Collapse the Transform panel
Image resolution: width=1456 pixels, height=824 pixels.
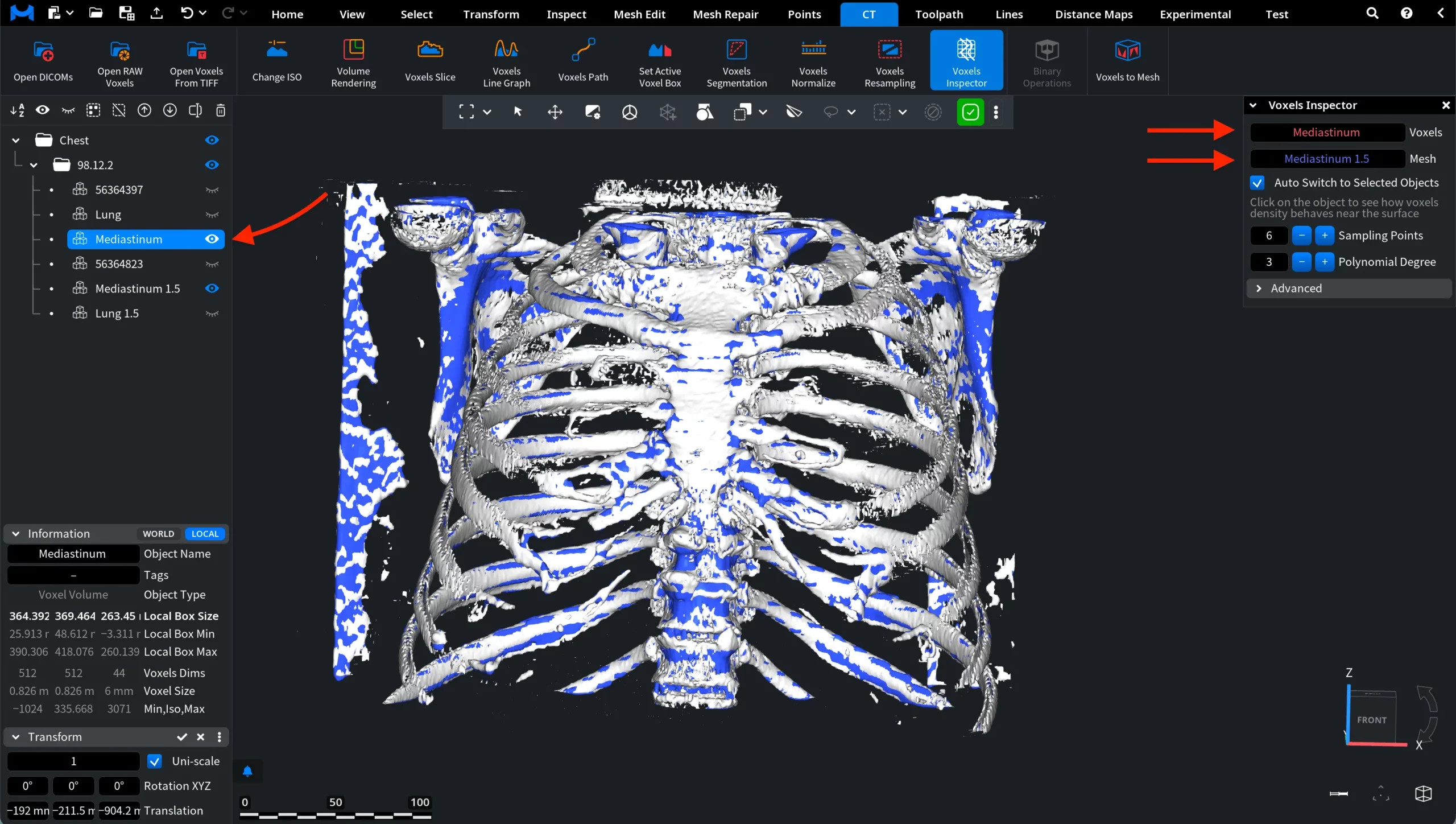[16, 737]
